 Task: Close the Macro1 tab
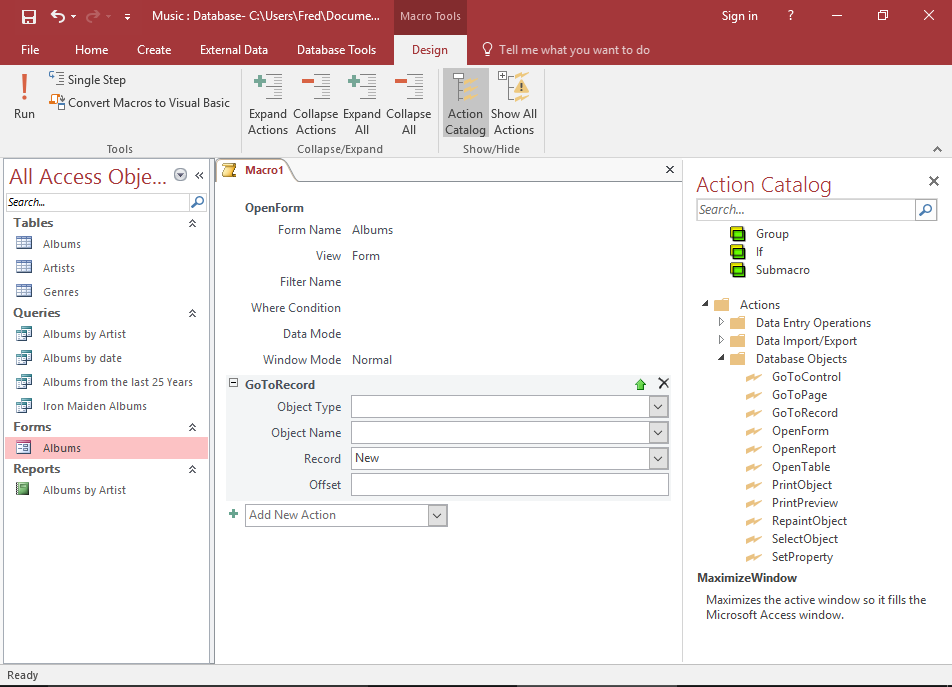(670, 170)
